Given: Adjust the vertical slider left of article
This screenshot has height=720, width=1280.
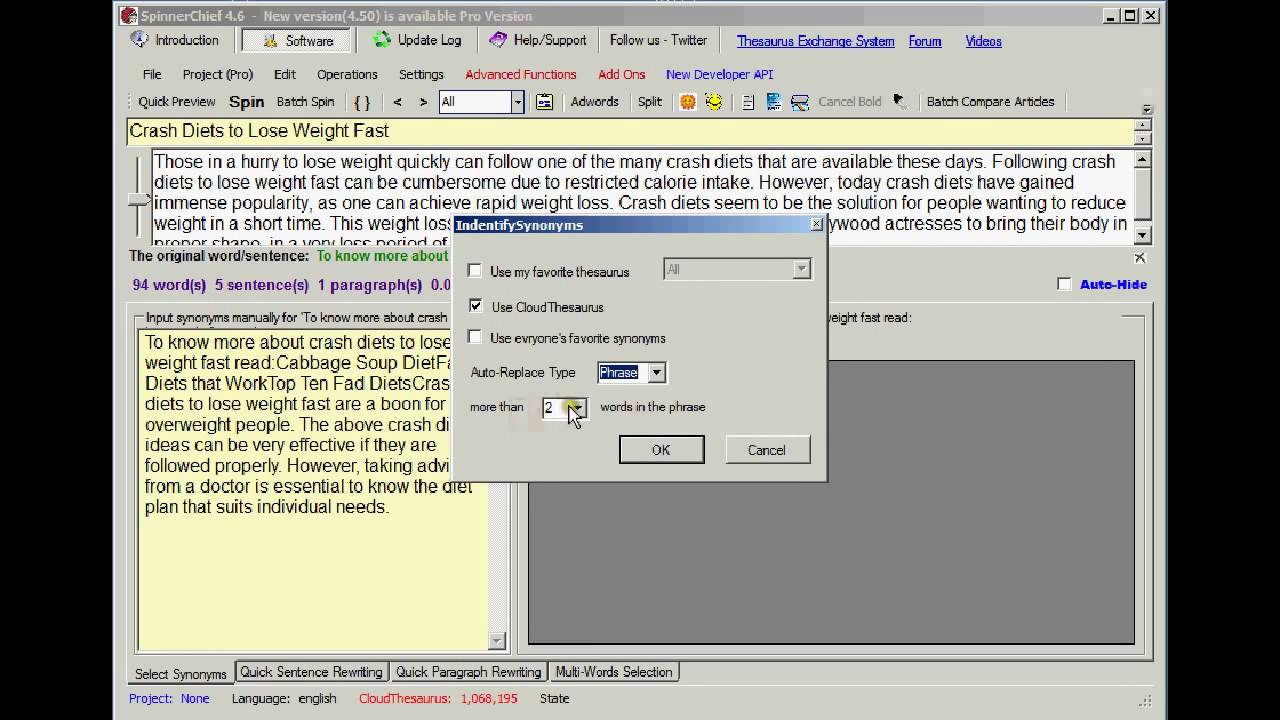Looking at the screenshot, I should 138,199.
